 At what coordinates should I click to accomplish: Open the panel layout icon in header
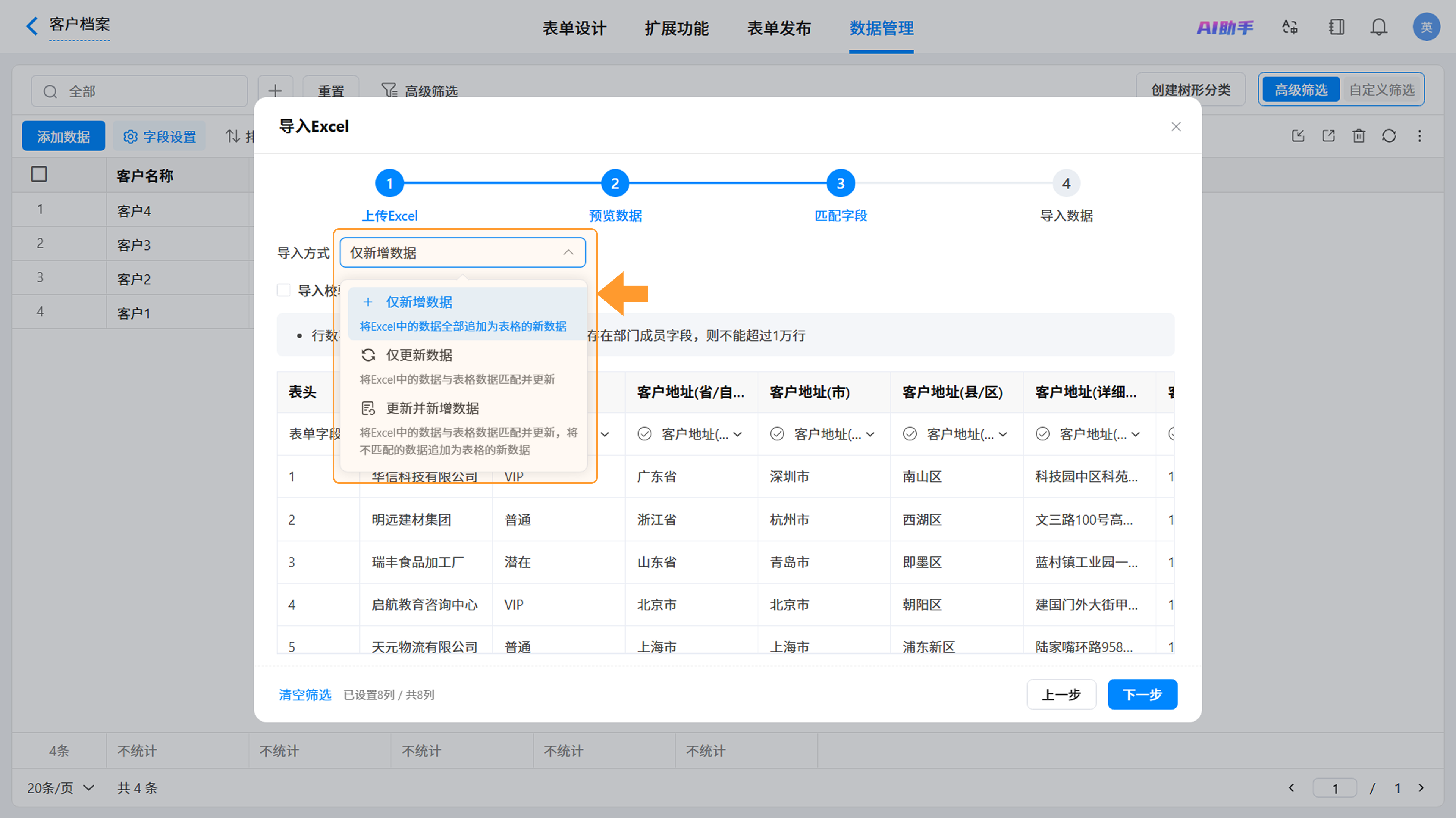pyautogui.click(x=1336, y=27)
